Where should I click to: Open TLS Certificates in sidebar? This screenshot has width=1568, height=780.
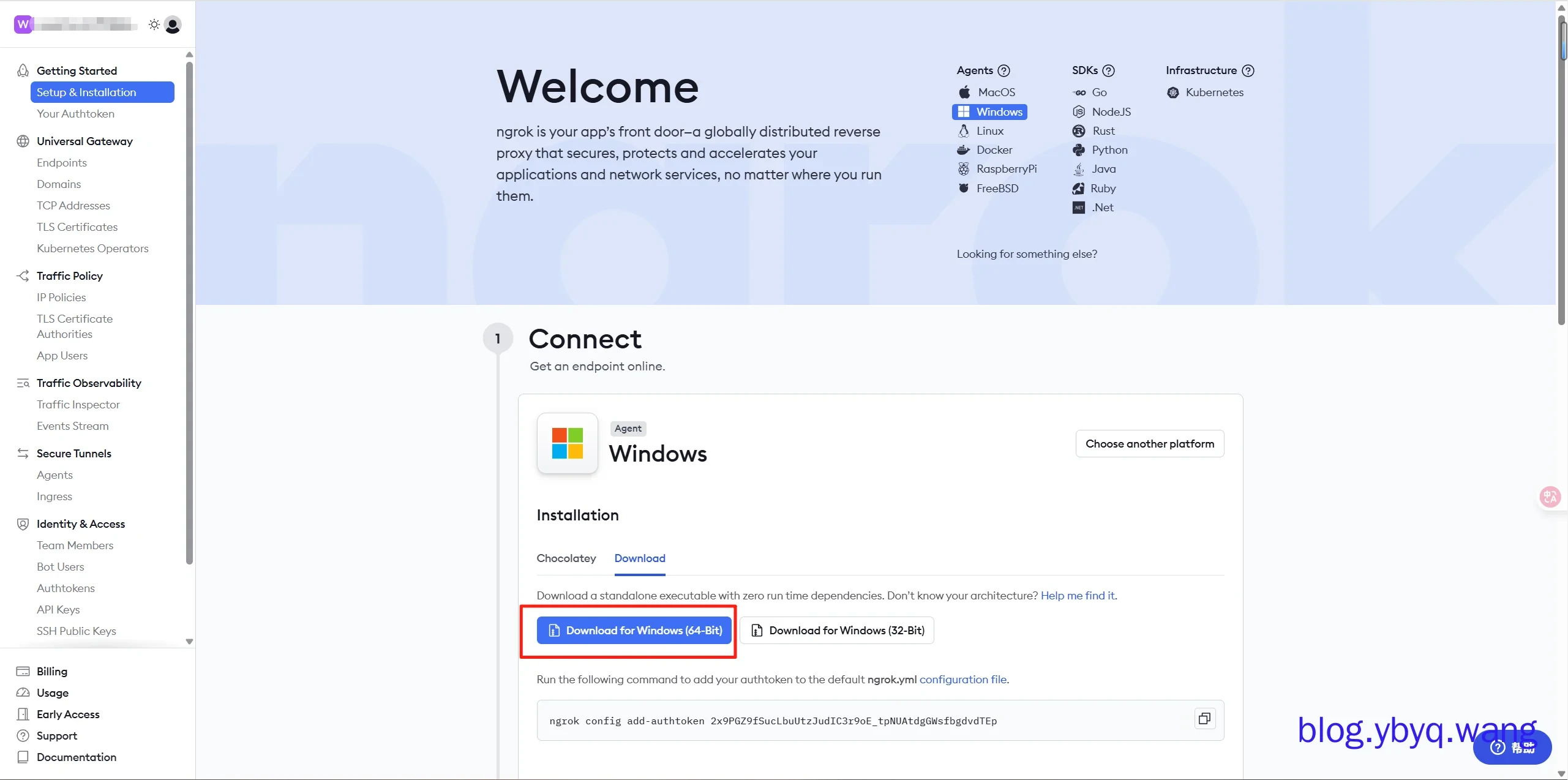point(77,227)
